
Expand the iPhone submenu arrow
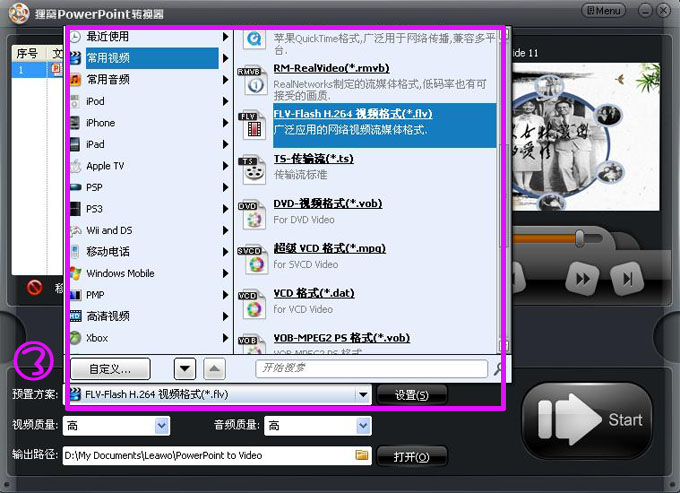coord(225,123)
